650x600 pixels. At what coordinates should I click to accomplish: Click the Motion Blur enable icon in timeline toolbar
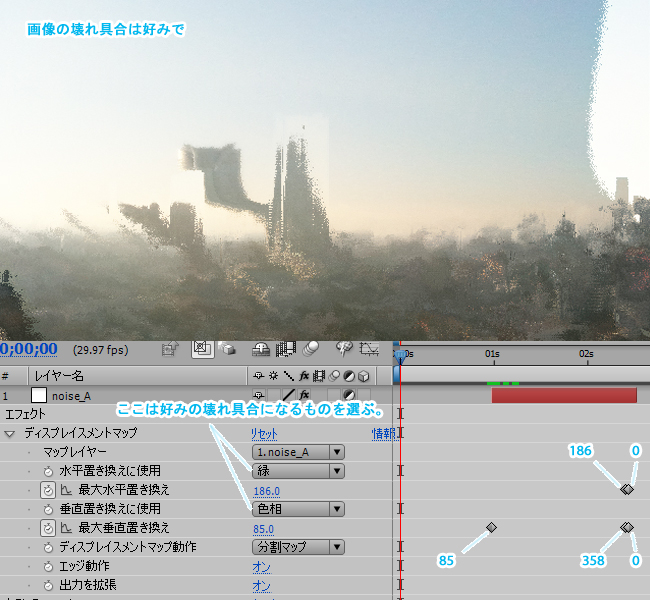coord(310,349)
